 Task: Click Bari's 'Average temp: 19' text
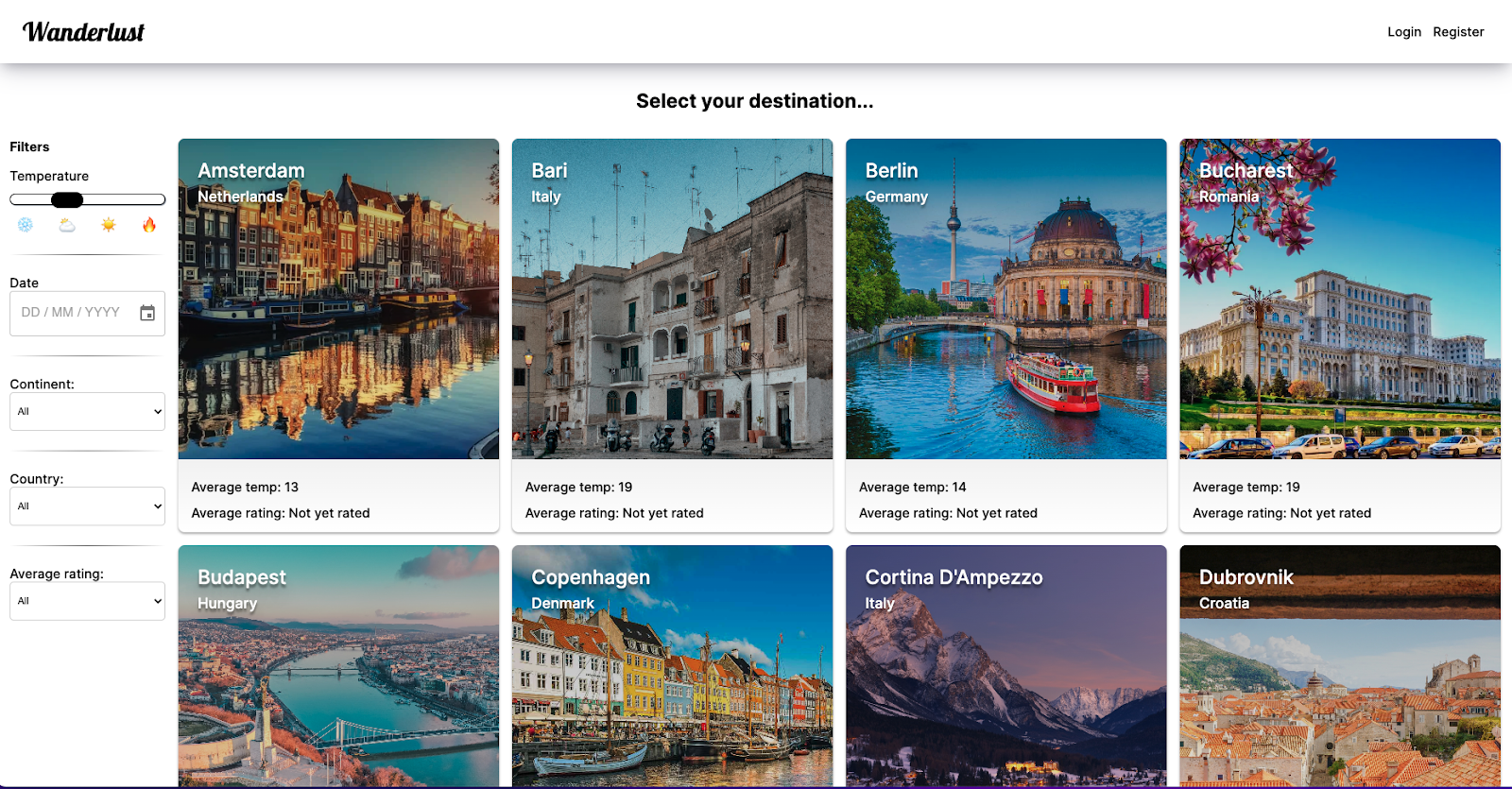[578, 488]
